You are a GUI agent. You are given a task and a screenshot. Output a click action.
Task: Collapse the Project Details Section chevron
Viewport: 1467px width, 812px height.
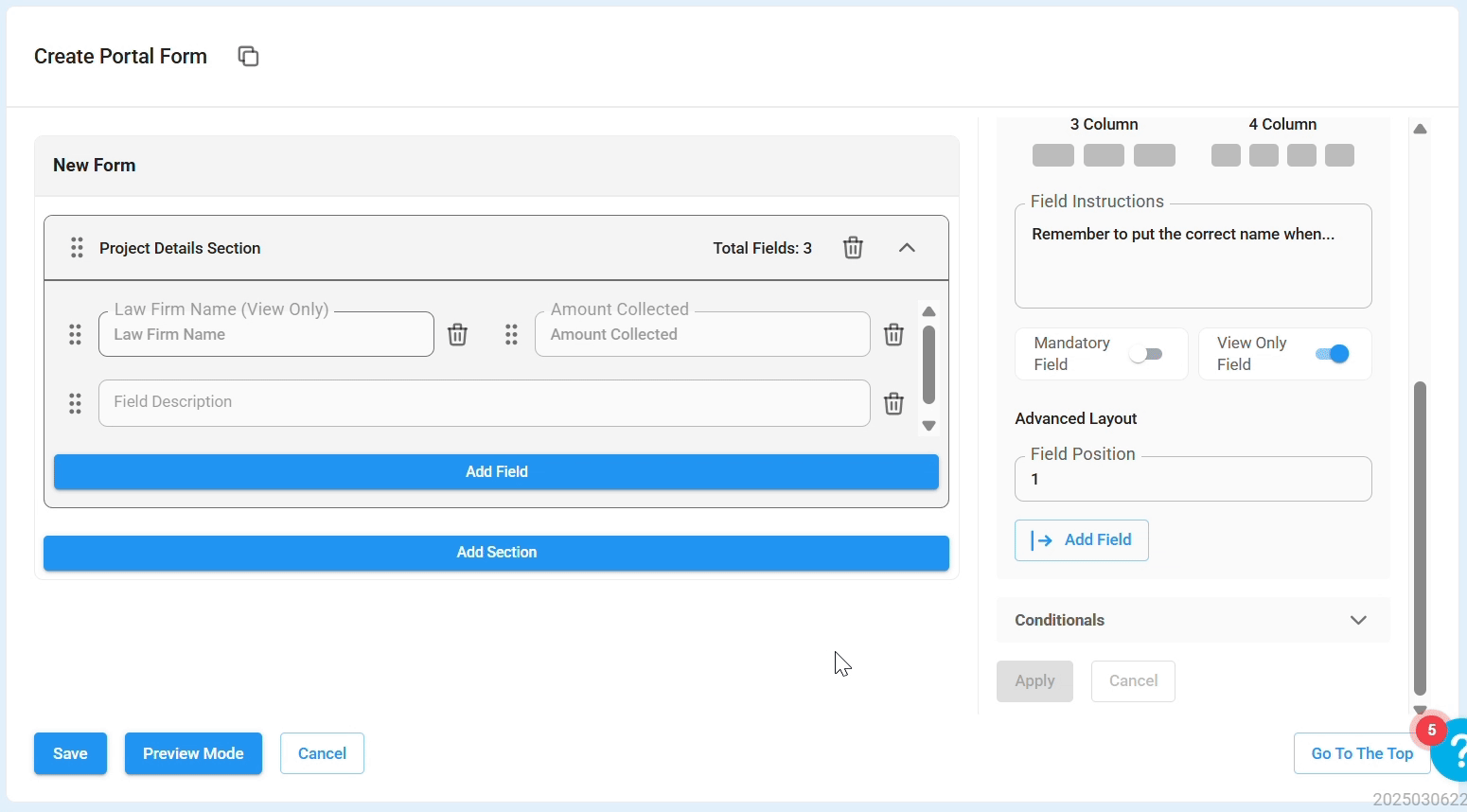pyautogui.click(x=907, y=248)
